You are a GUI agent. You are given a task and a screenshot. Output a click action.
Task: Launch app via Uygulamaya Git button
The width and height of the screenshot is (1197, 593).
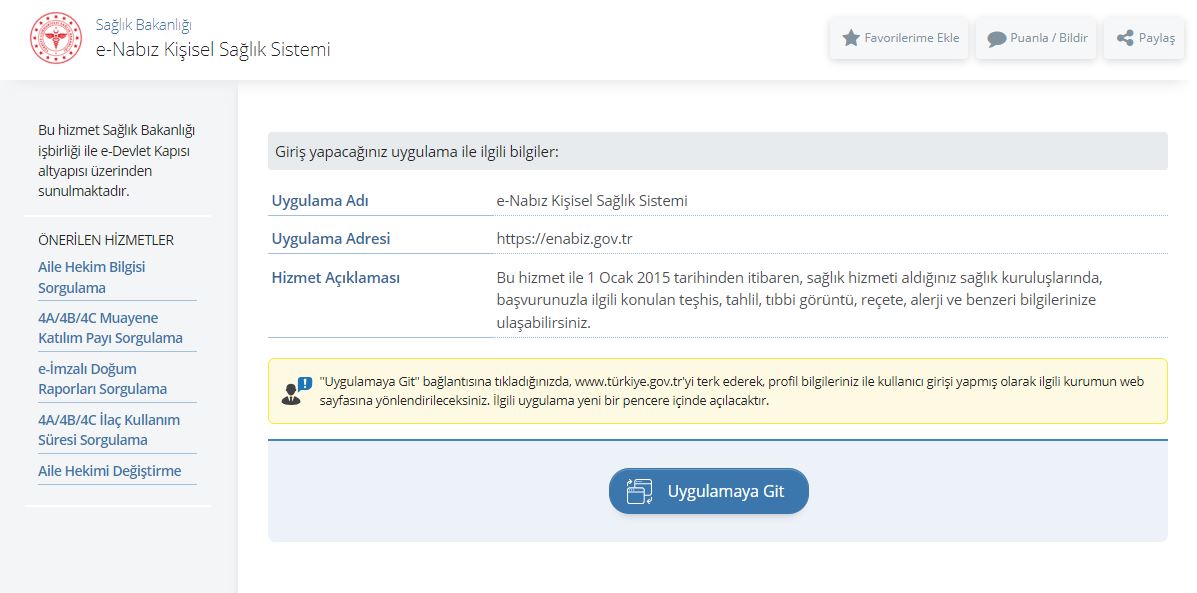tap(708, 491)
